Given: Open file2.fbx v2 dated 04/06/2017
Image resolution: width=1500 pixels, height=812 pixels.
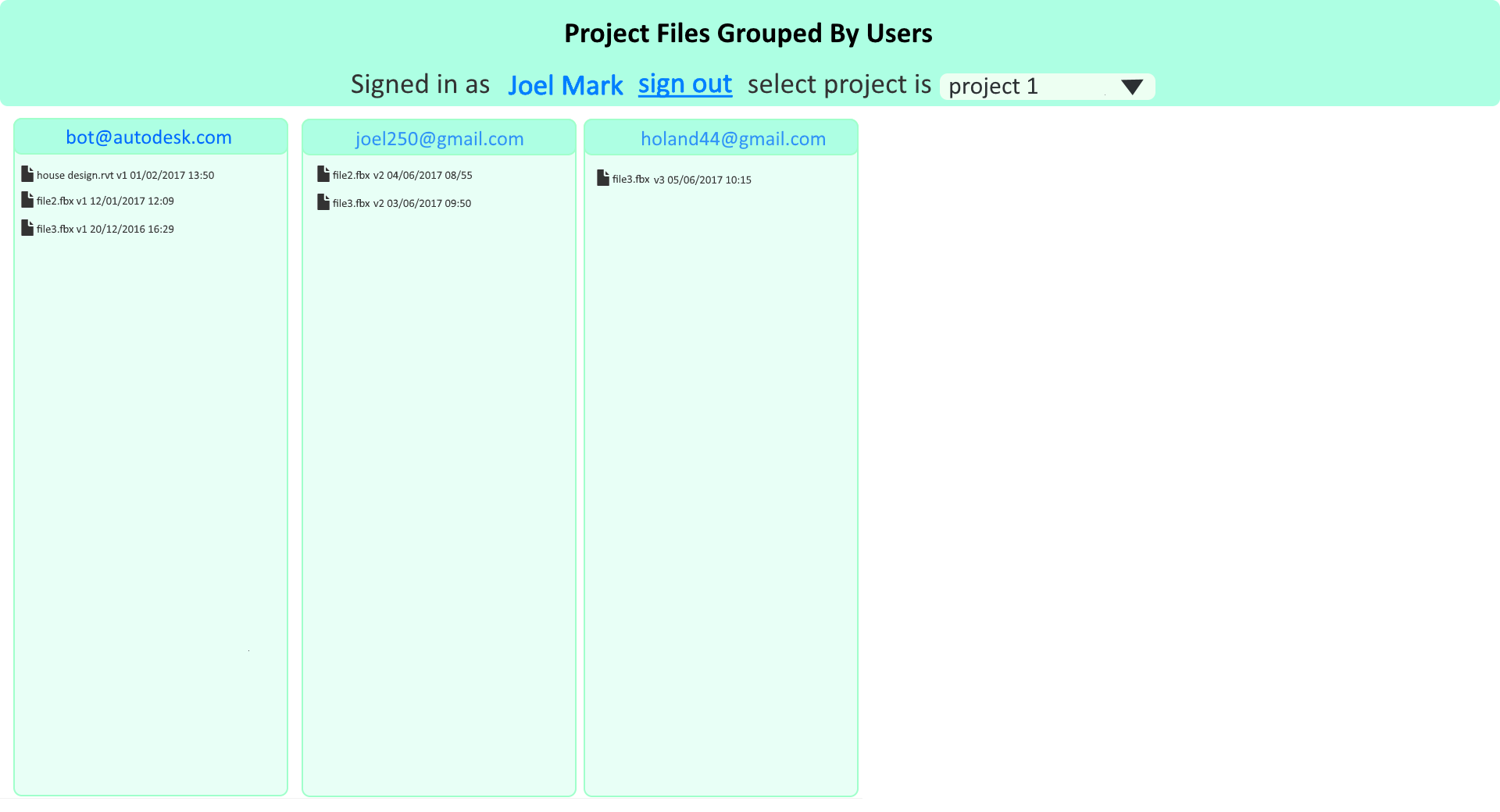Looking at the screenshot, I should point(402,176).
